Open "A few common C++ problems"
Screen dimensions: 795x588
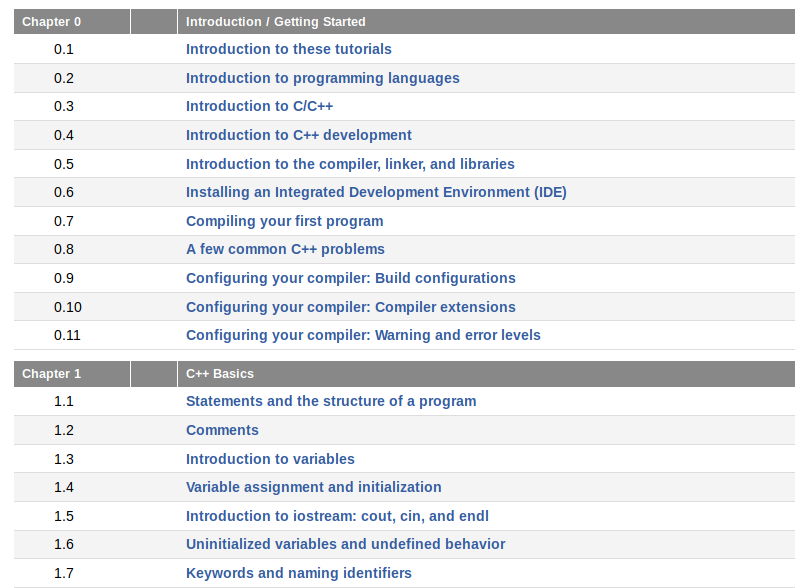285,249
